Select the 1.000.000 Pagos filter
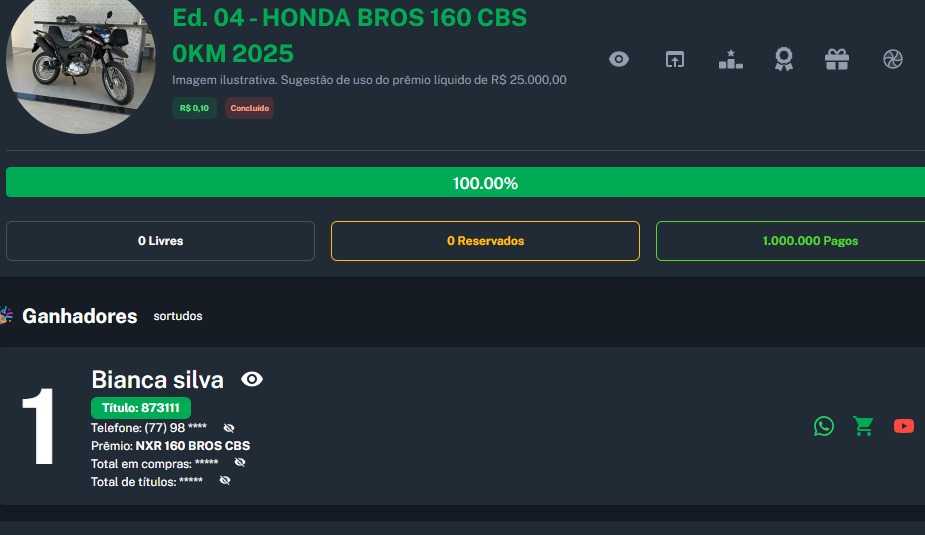Viewport: 925px width, 535px height. (x=790, y=241)
